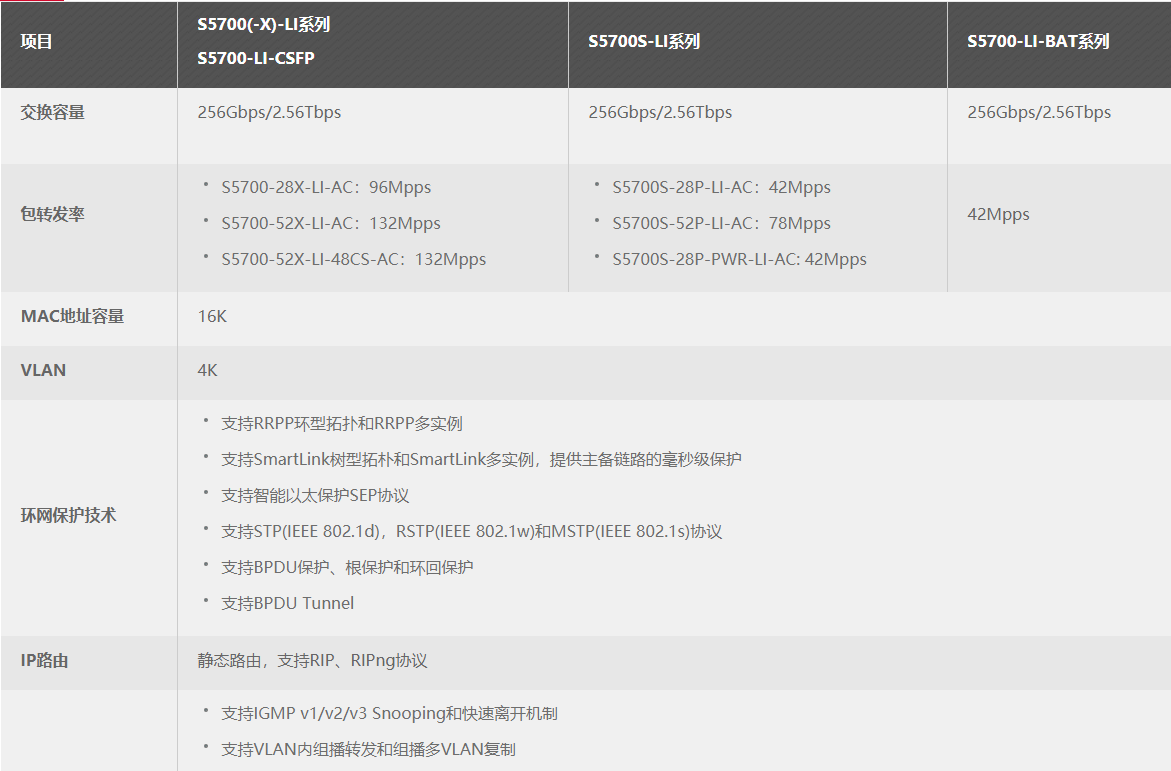
Task: Click the S5700(-X)-LI系列 column header
Action: click(x=264, y=25)
